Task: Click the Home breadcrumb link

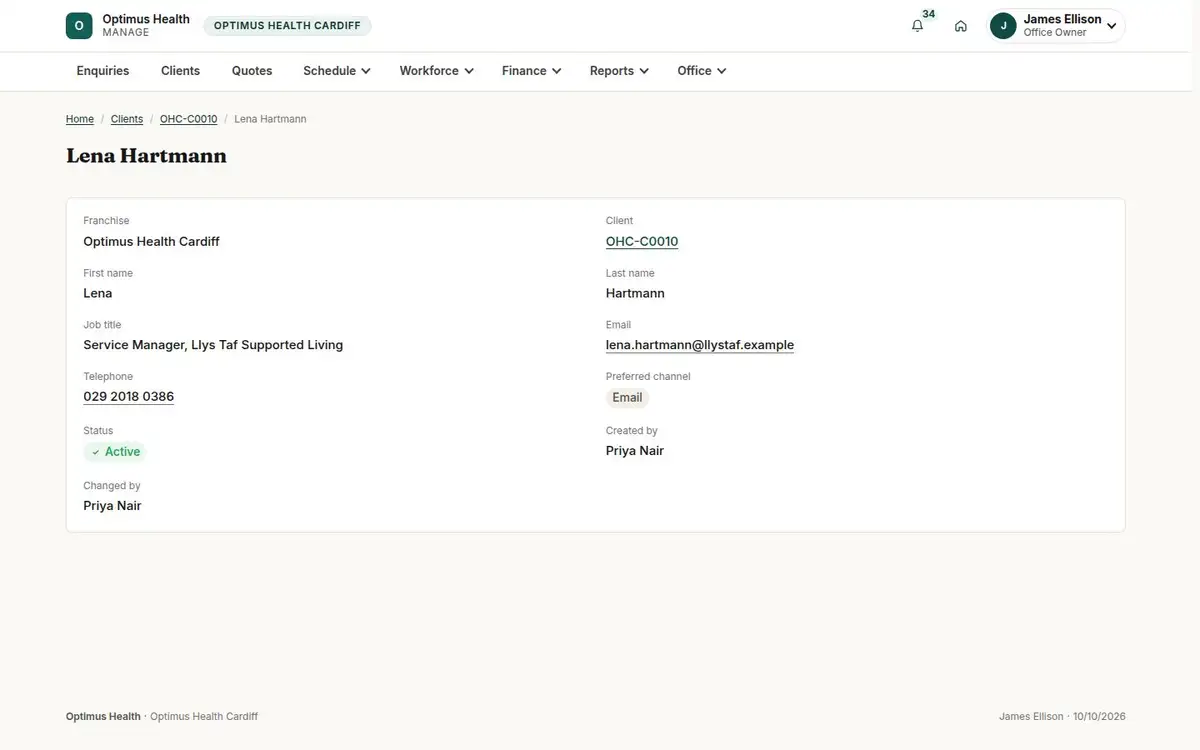Action: point(80,119)
